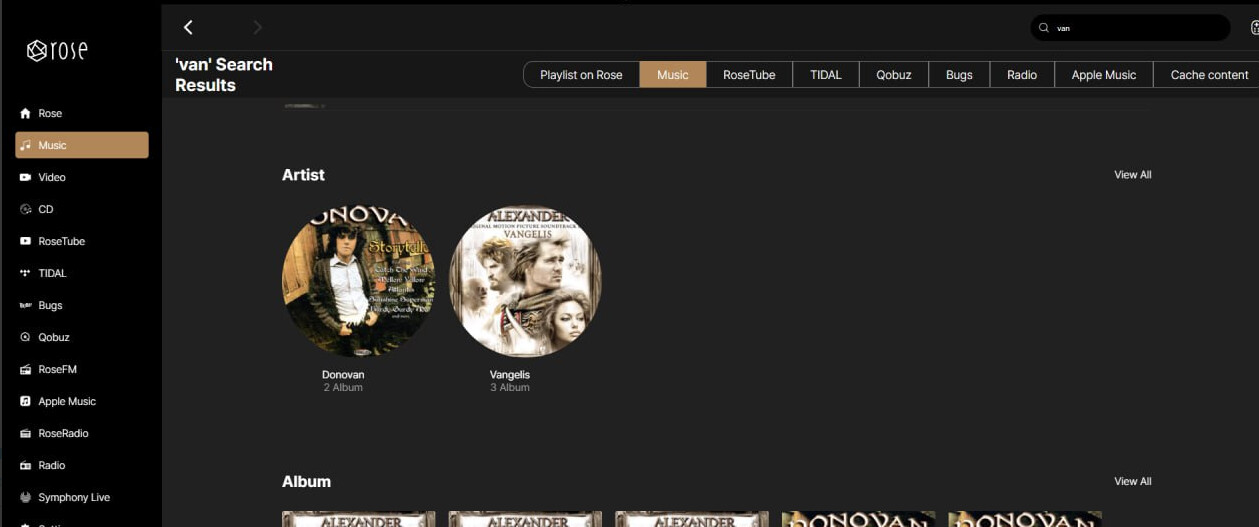Screen dimensions: 1259x527
Task: Open the Donovan artist thumbnail
Action: pos(358,281)
